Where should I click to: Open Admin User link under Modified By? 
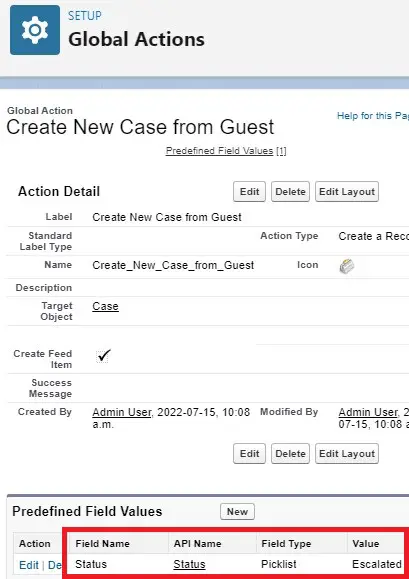pyautogui.click(x=368, y=412)
